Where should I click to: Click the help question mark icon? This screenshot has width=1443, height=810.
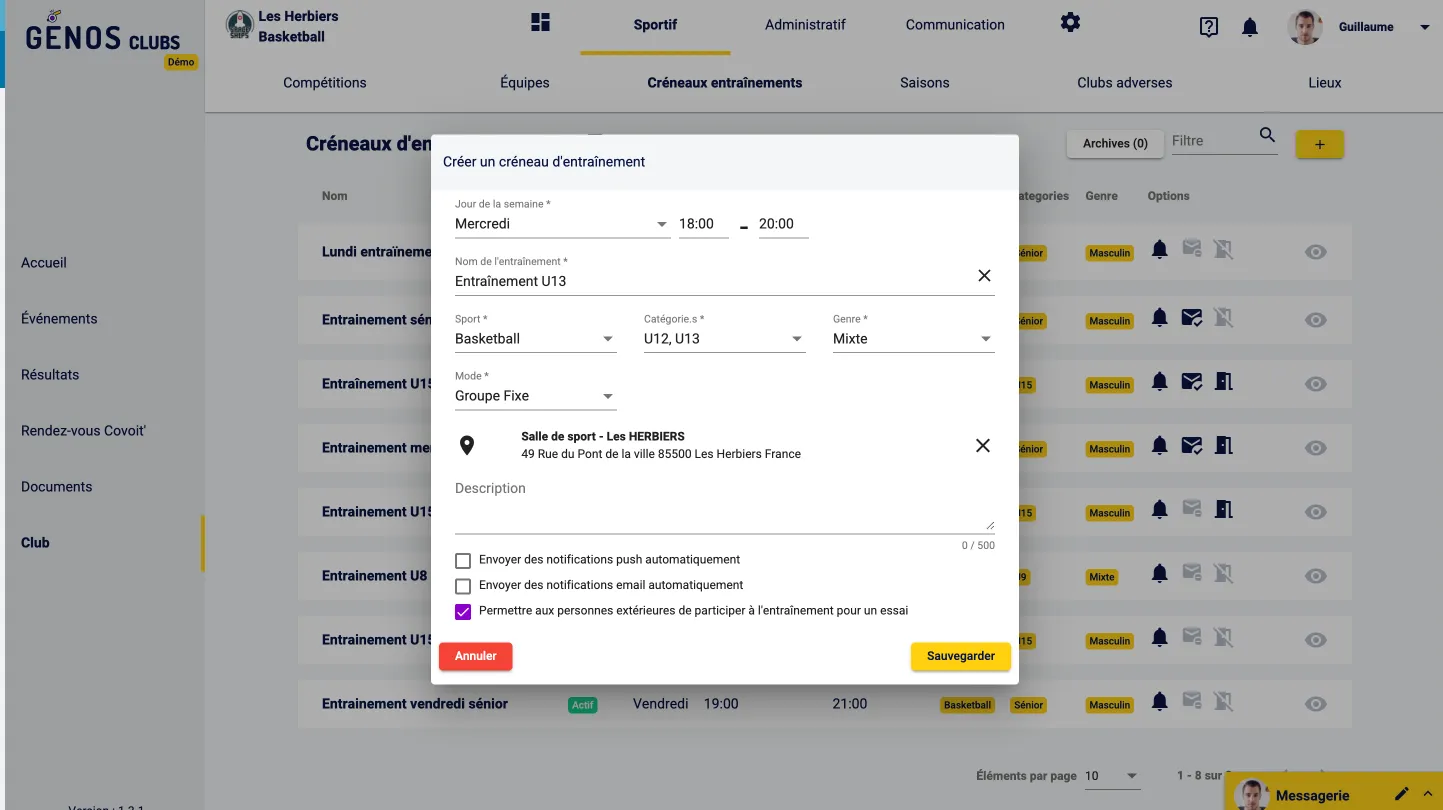[1208, 27]
